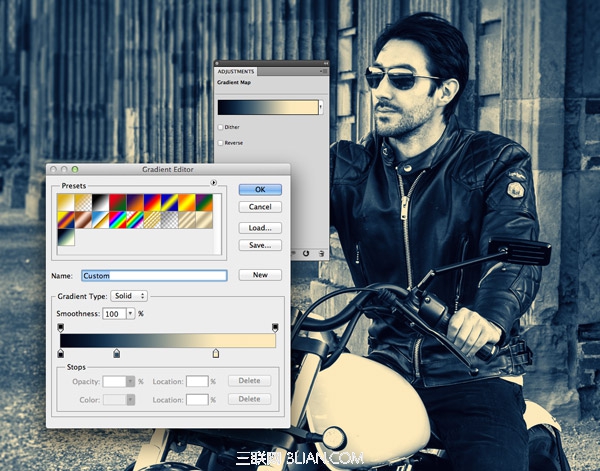
Task: Click reset adjustment icon in Adjustments panel
Action: pyautogui.click(x=306, y=253)
